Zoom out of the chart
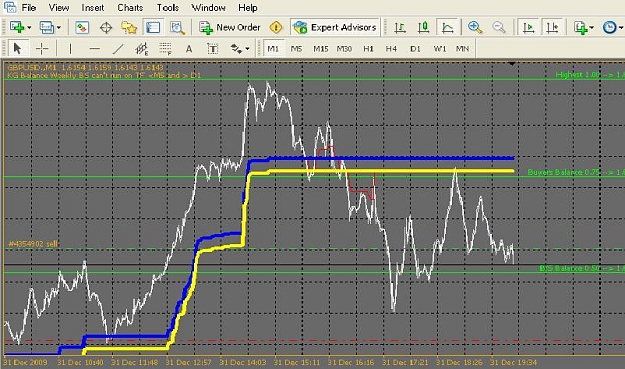Screen dimensions: 625x369 click(499, 27)
